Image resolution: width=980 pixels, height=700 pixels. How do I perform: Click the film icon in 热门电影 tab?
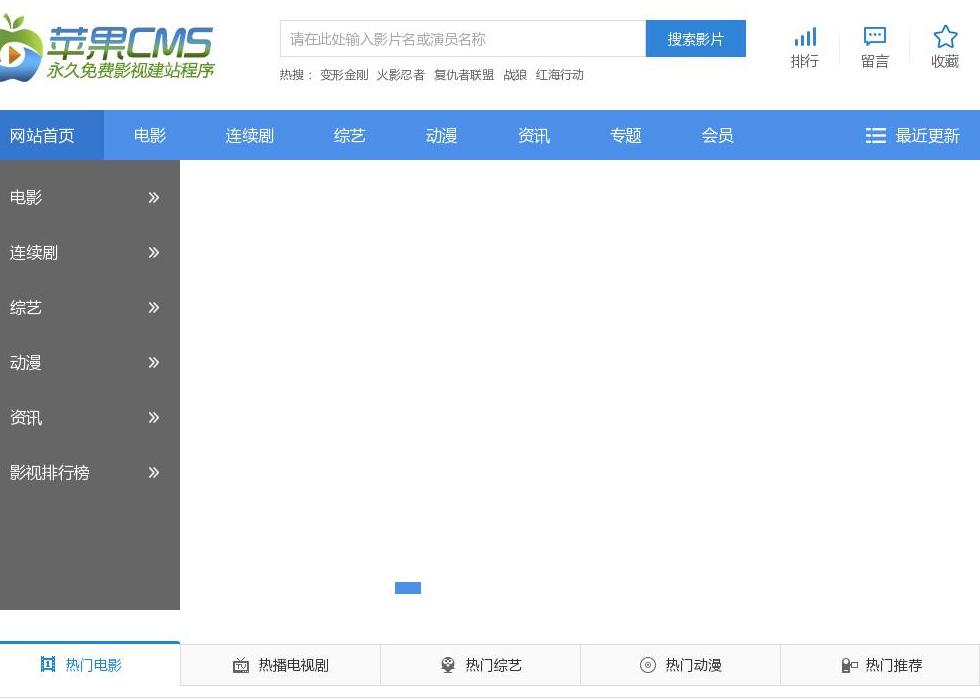tap(48, 664)
